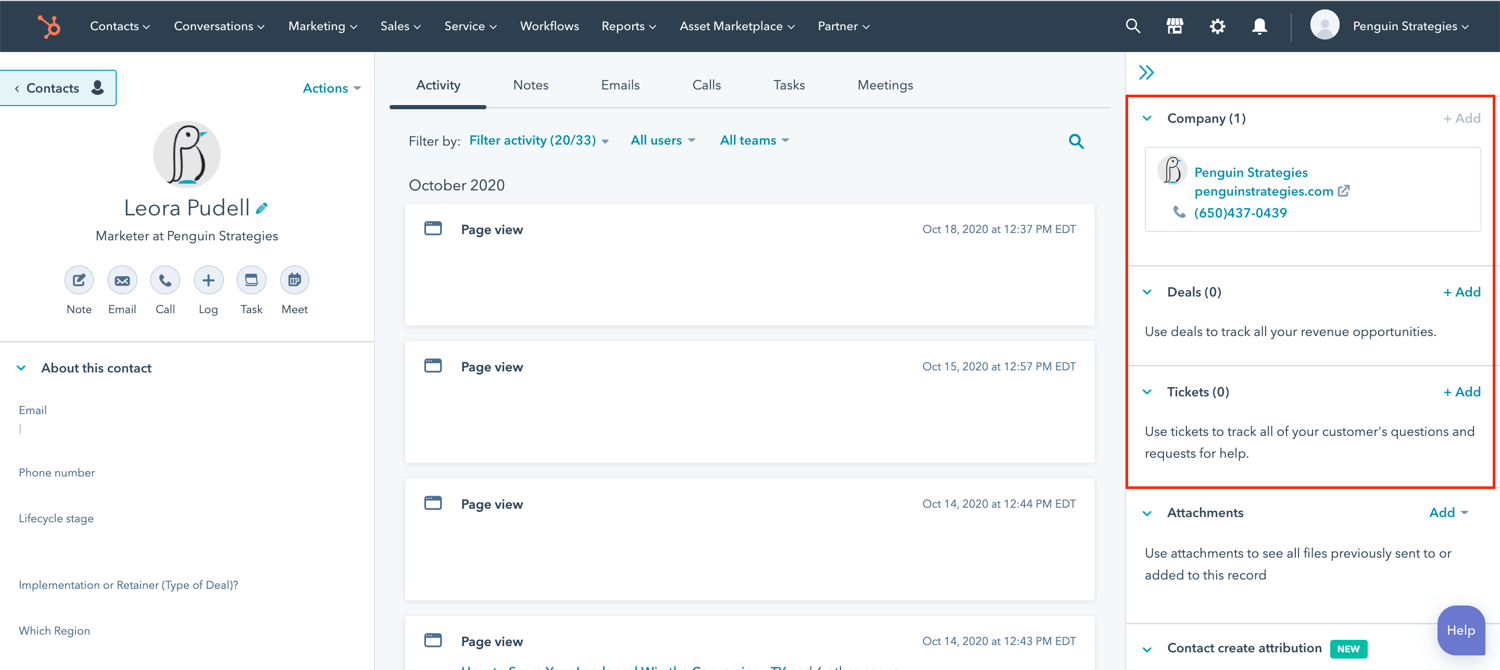Open the Log activity icon
Image resolution: width=1500 pixels, height=670 pixels.
(x=208, y=281)
